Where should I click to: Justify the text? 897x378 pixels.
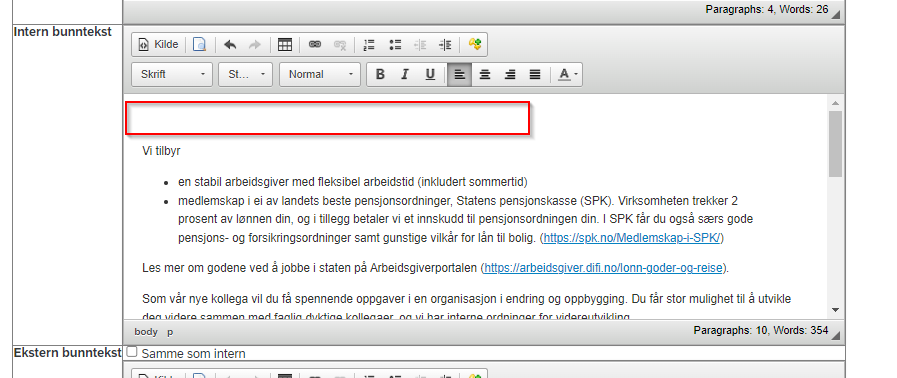[x=535, y=74]
